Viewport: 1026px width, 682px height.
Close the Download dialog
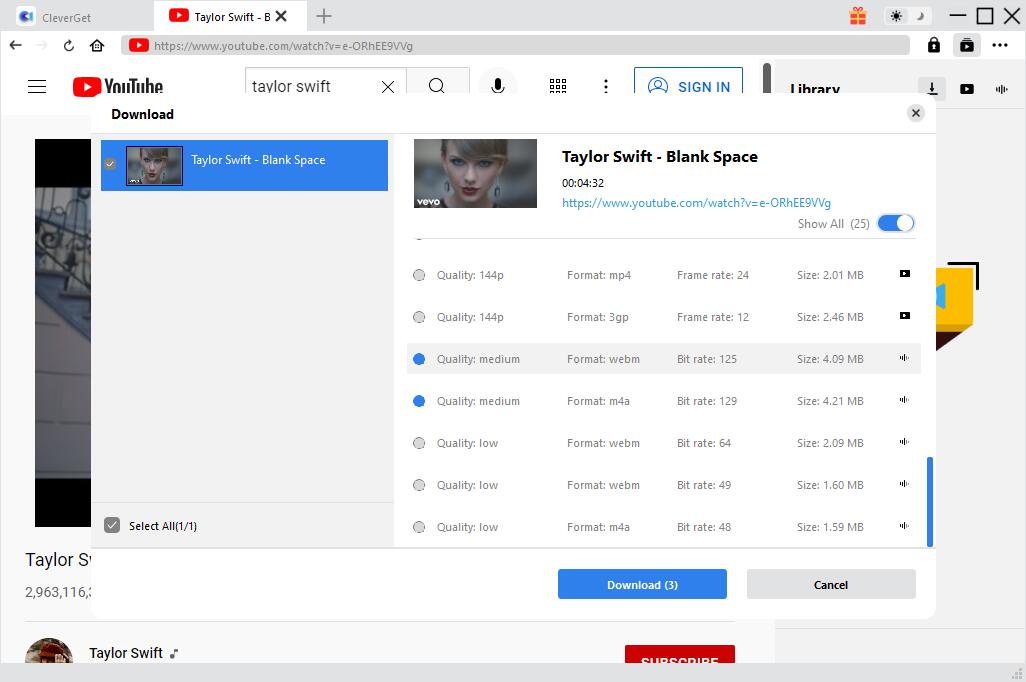click(x=915, y=113)
